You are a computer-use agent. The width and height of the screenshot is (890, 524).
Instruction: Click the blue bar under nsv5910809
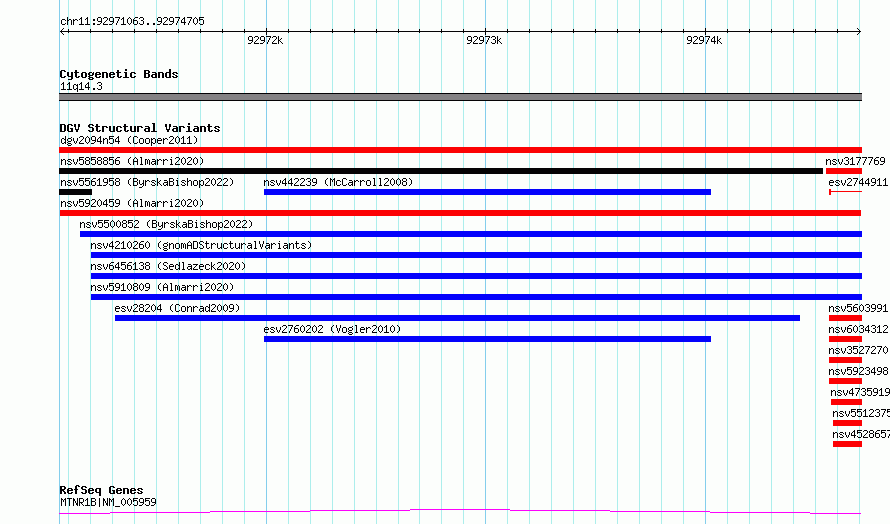476,297
